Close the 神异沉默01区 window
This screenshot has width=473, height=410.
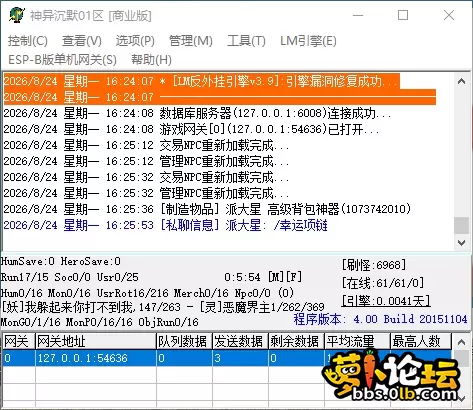point(449,15)
